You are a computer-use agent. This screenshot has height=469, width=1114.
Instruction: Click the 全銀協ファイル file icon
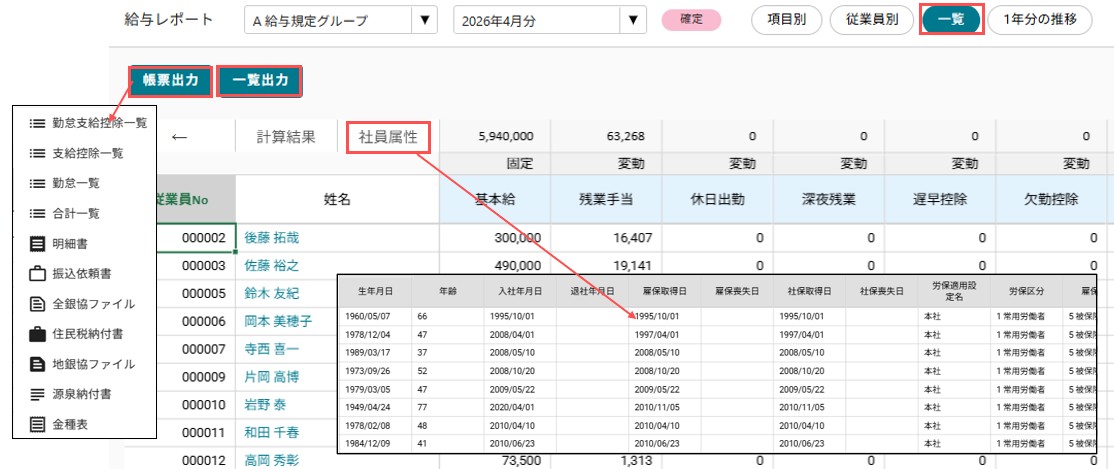point(37,304)
